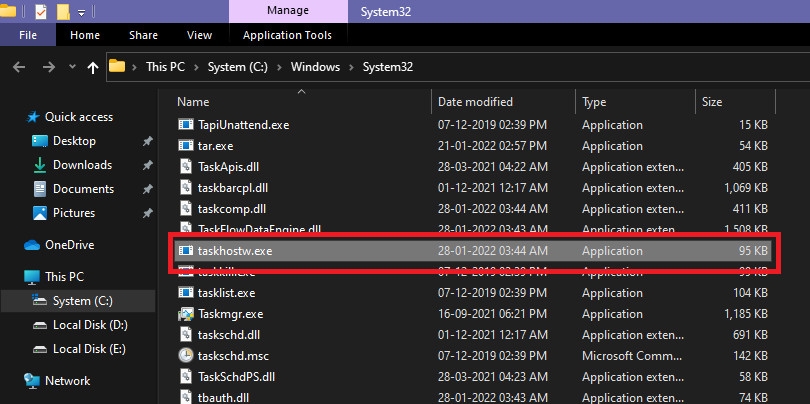The image size is (810, 404).
Task: Go up one folder level
Action: pos(93,67)
